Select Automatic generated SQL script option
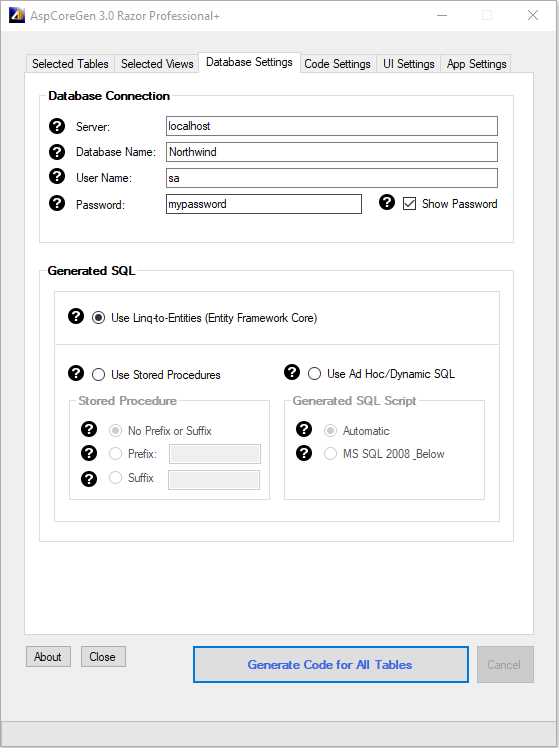The image size is (559, 748). coord(331,431)
